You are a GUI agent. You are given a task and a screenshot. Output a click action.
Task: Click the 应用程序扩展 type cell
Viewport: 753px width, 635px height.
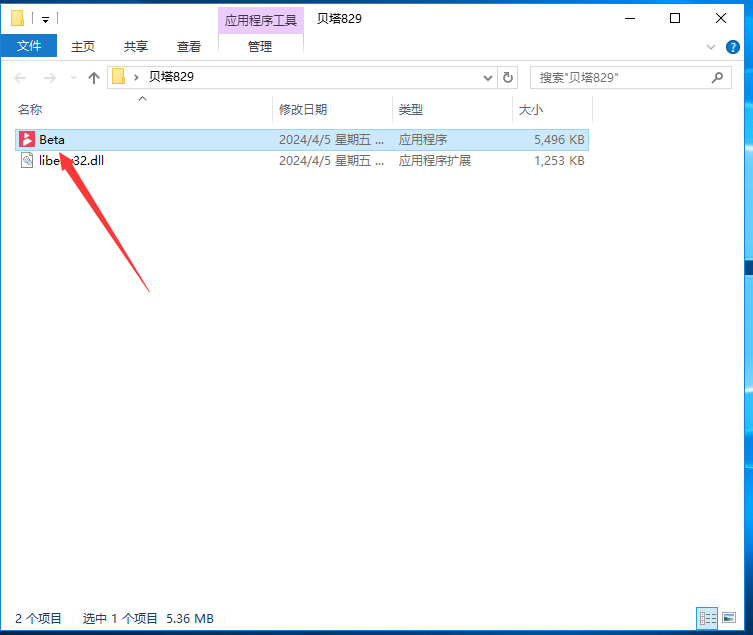[435, 160]
